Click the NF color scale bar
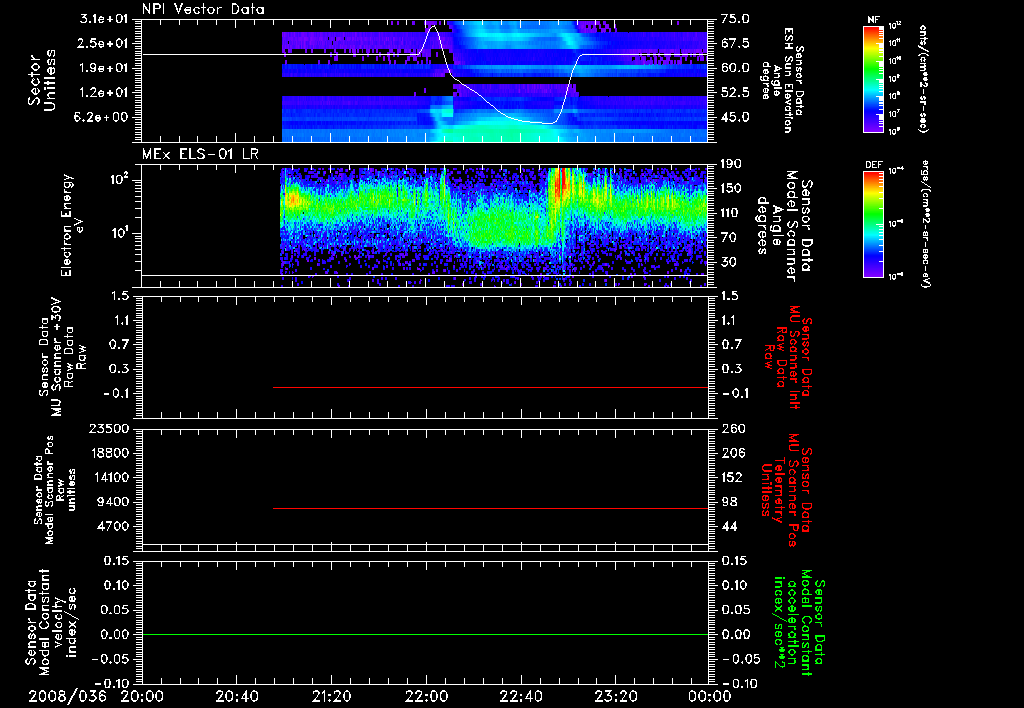Image resolution: width=1024 pixels, height=708 pixels. [874, 78]
